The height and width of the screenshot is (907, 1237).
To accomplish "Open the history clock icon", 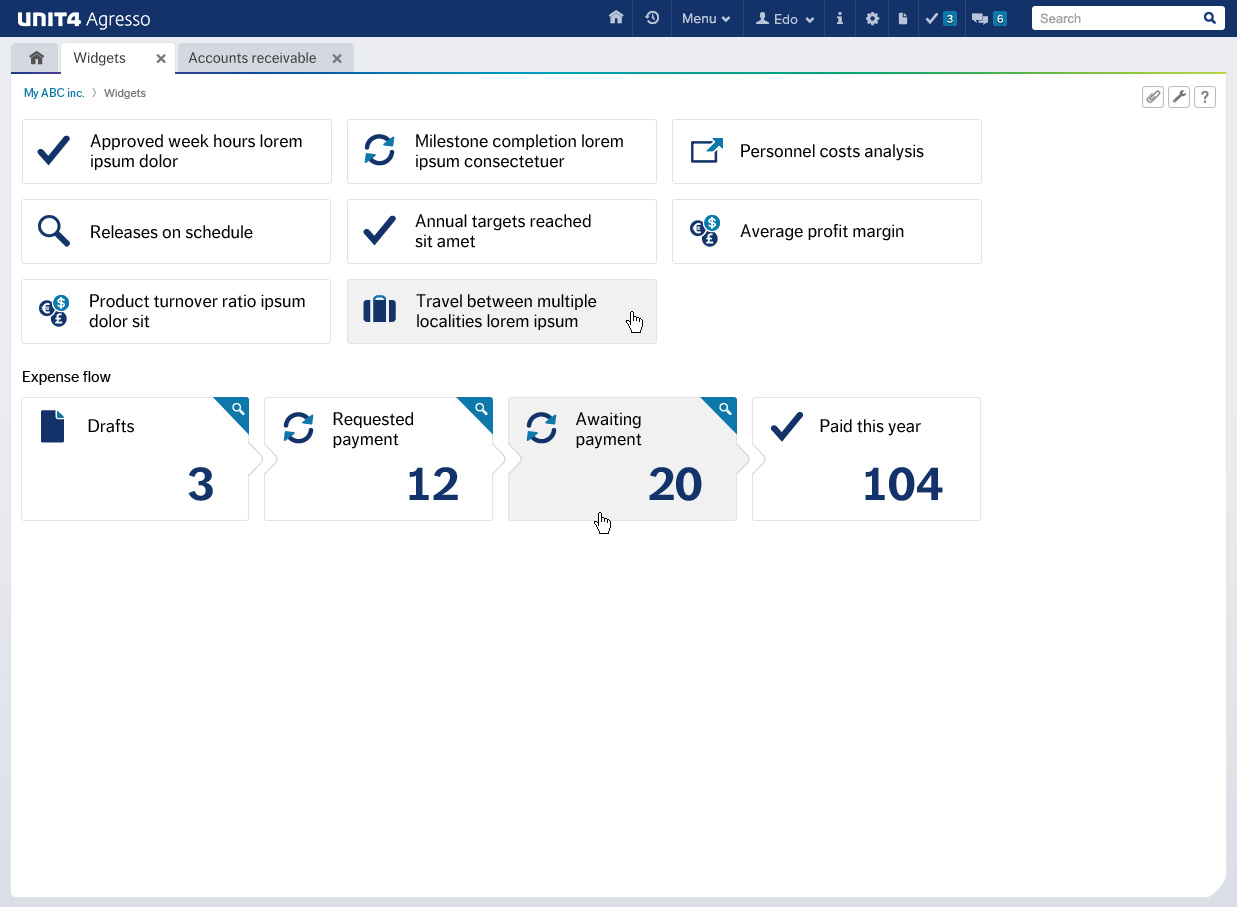I will (652, 18).
